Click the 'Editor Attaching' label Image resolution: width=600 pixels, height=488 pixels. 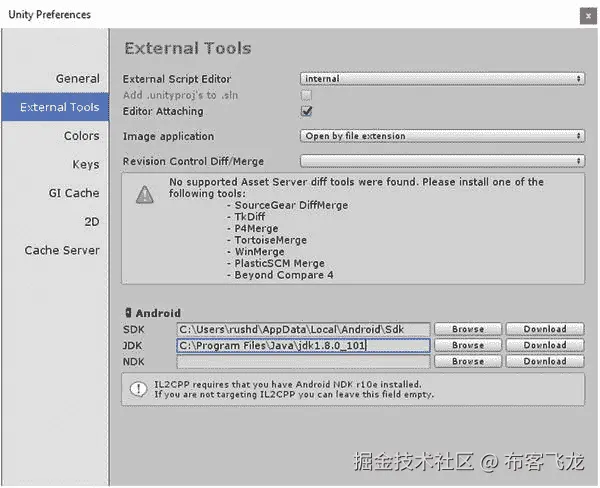(163, 111)
